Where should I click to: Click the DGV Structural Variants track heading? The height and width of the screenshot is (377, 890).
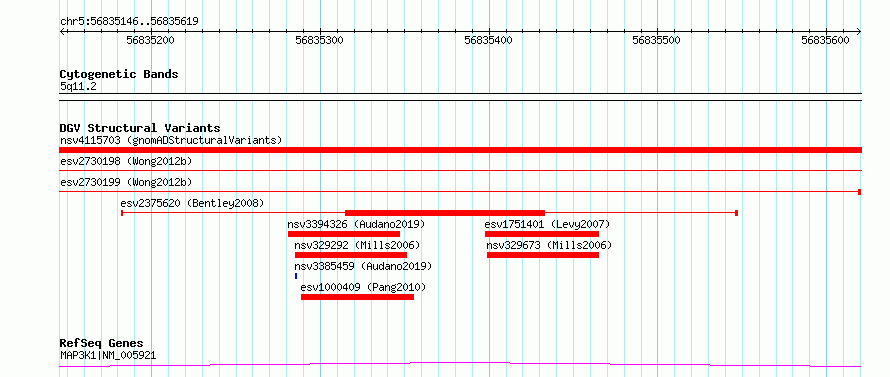140,128
